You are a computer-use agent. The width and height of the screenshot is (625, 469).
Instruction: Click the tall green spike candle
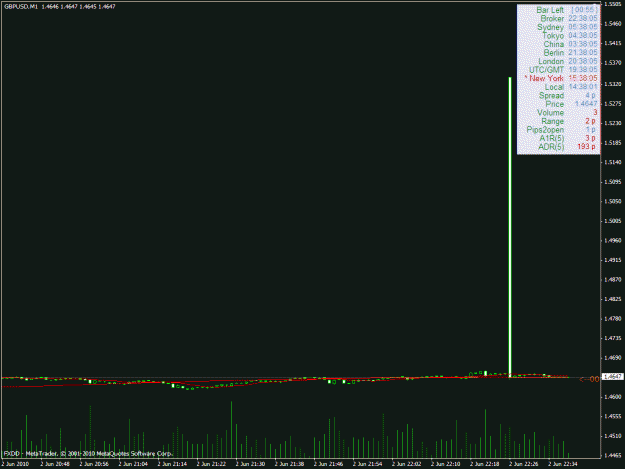point(510,227)
